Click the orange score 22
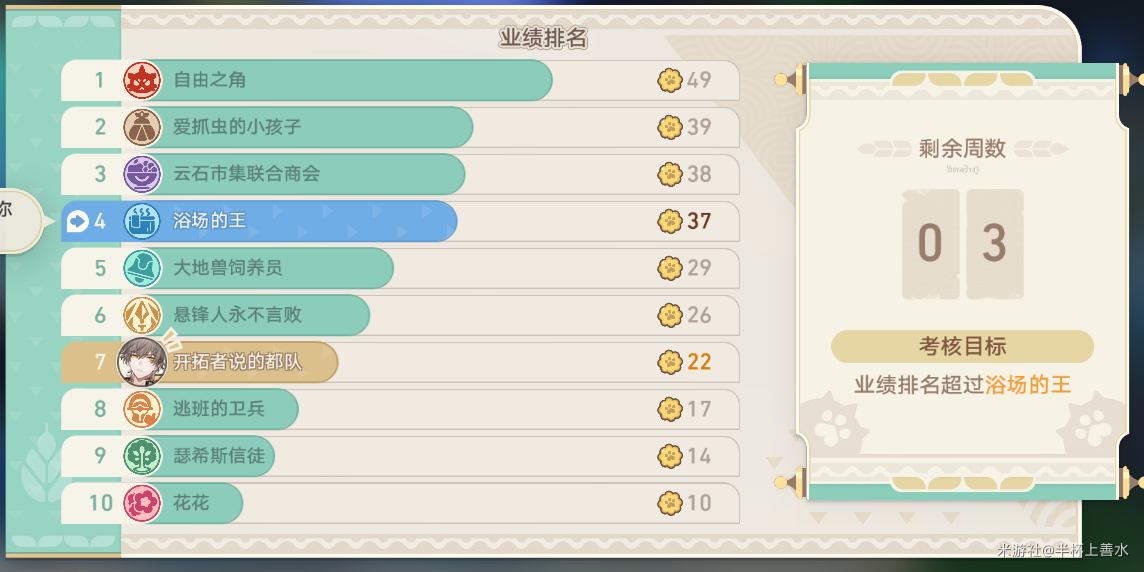This screenshot has width=1144, height=572. [699, 362]
